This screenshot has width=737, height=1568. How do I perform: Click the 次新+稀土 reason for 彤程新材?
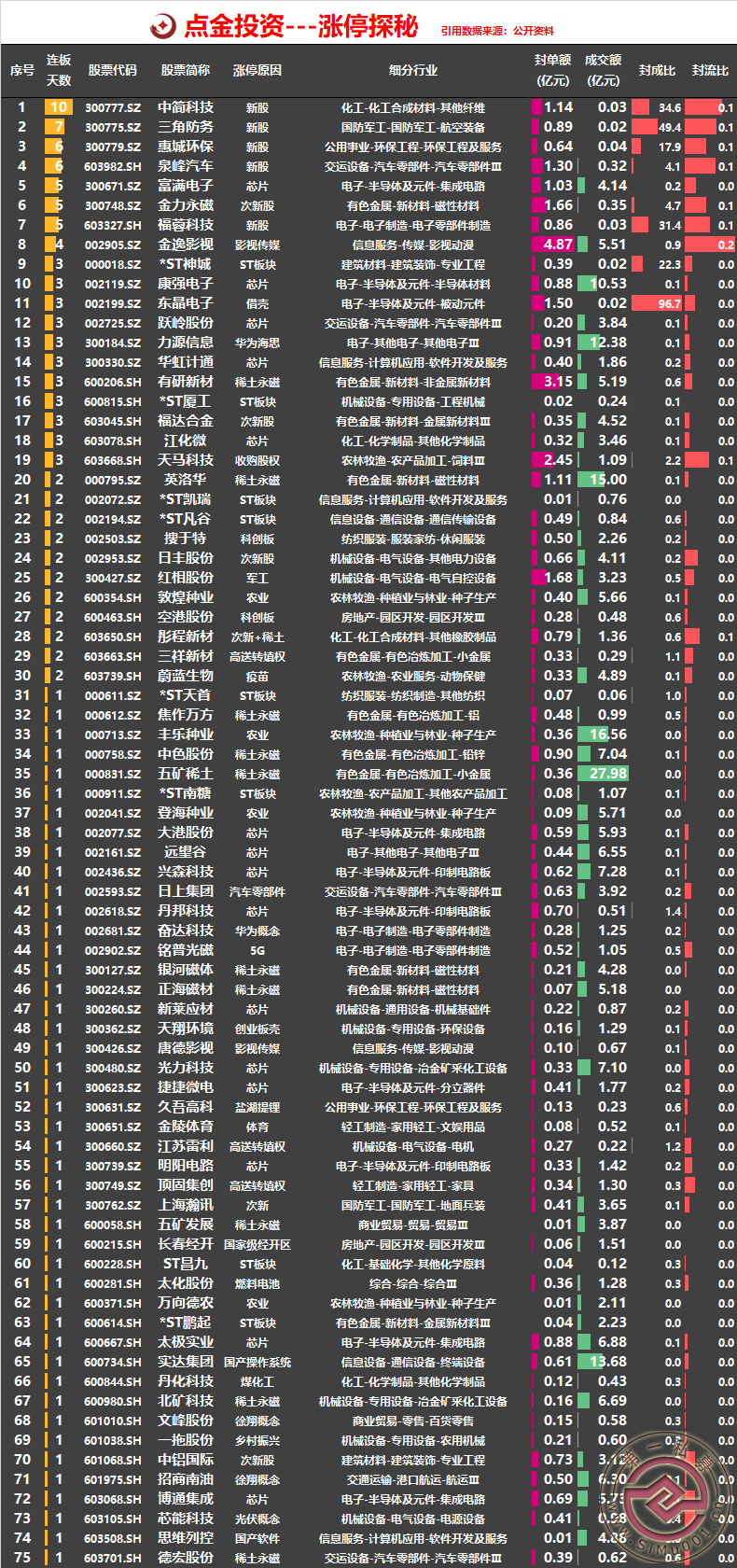(257, 637)
